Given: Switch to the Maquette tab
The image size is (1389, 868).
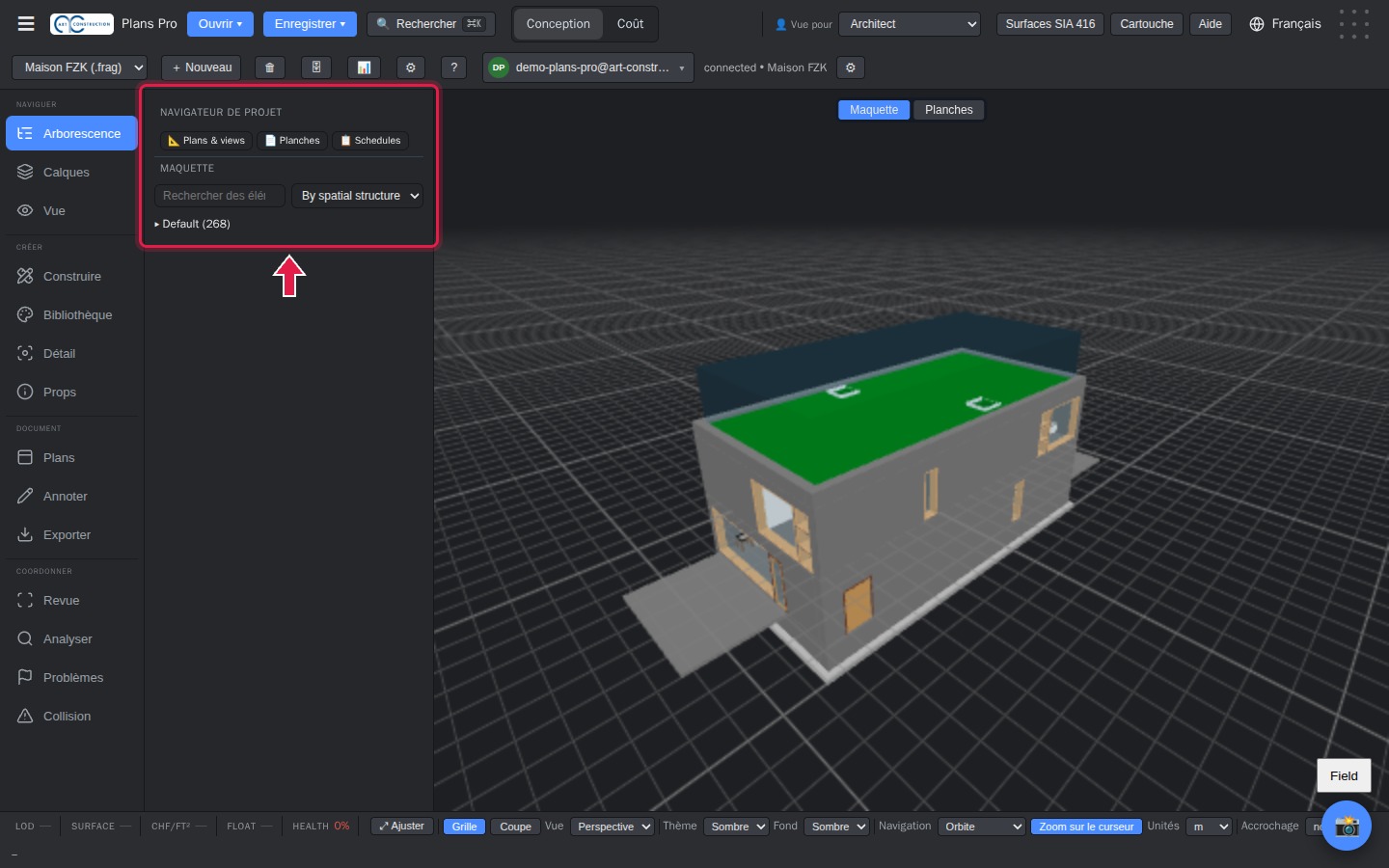Looking at the screenshot, I should pos(874,110).
